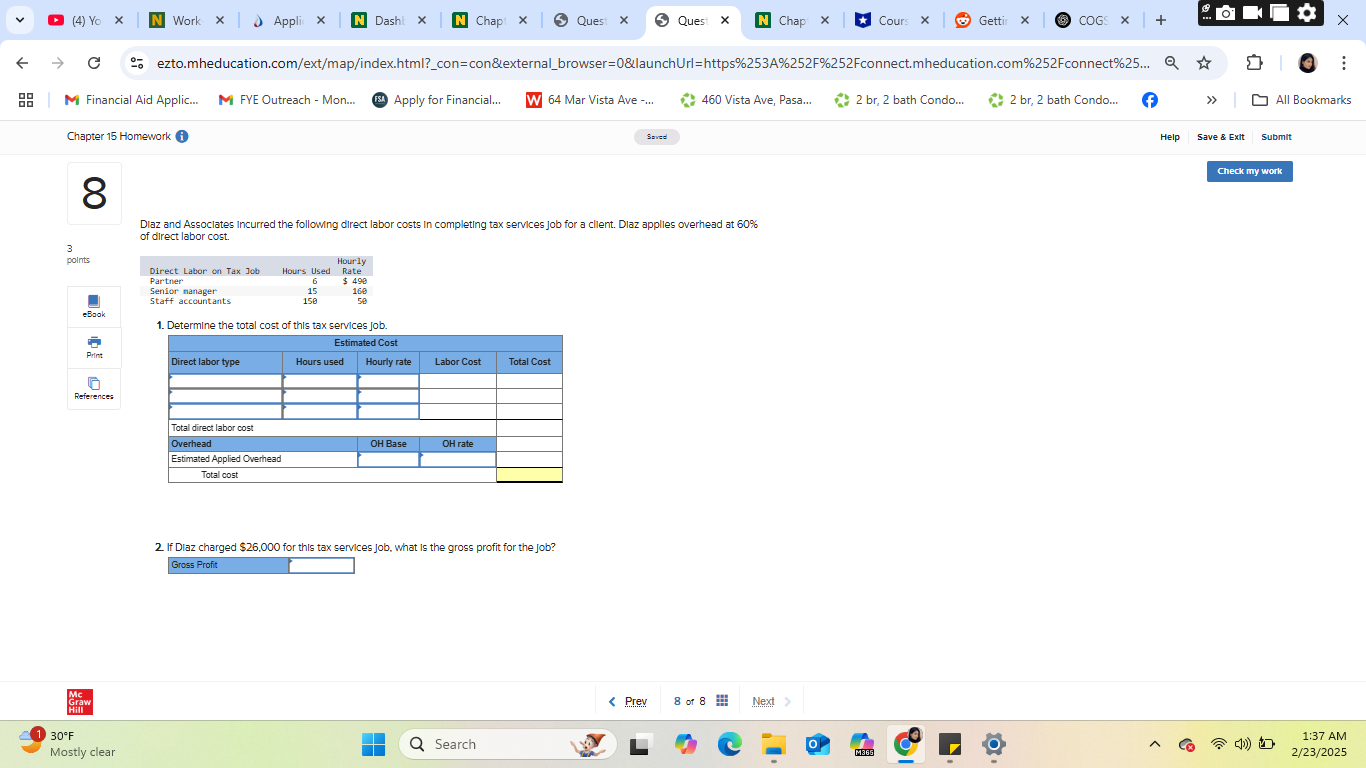This screenshot has width=1366, height=768.
Task: Open the browser Extensions puzzle icon
Action: click(x=1255, y=63)
